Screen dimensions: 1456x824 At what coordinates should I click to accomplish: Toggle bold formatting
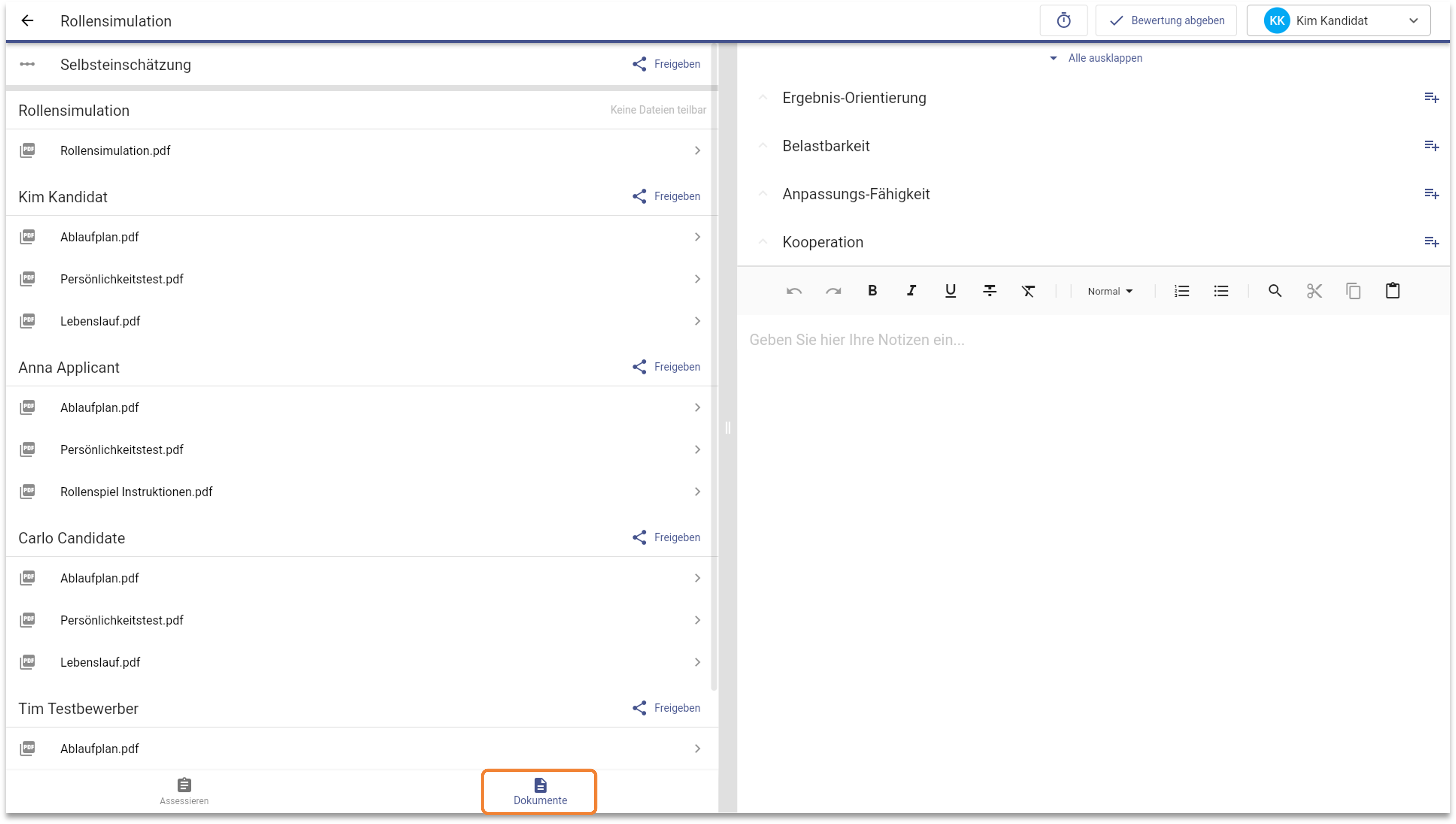pos(872,291)
